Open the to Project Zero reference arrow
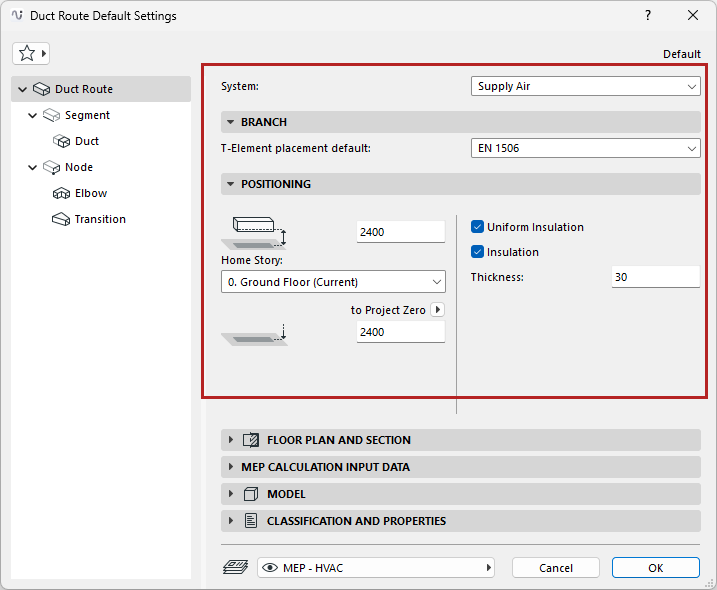 pyautogui.click(x=438, y=310)
